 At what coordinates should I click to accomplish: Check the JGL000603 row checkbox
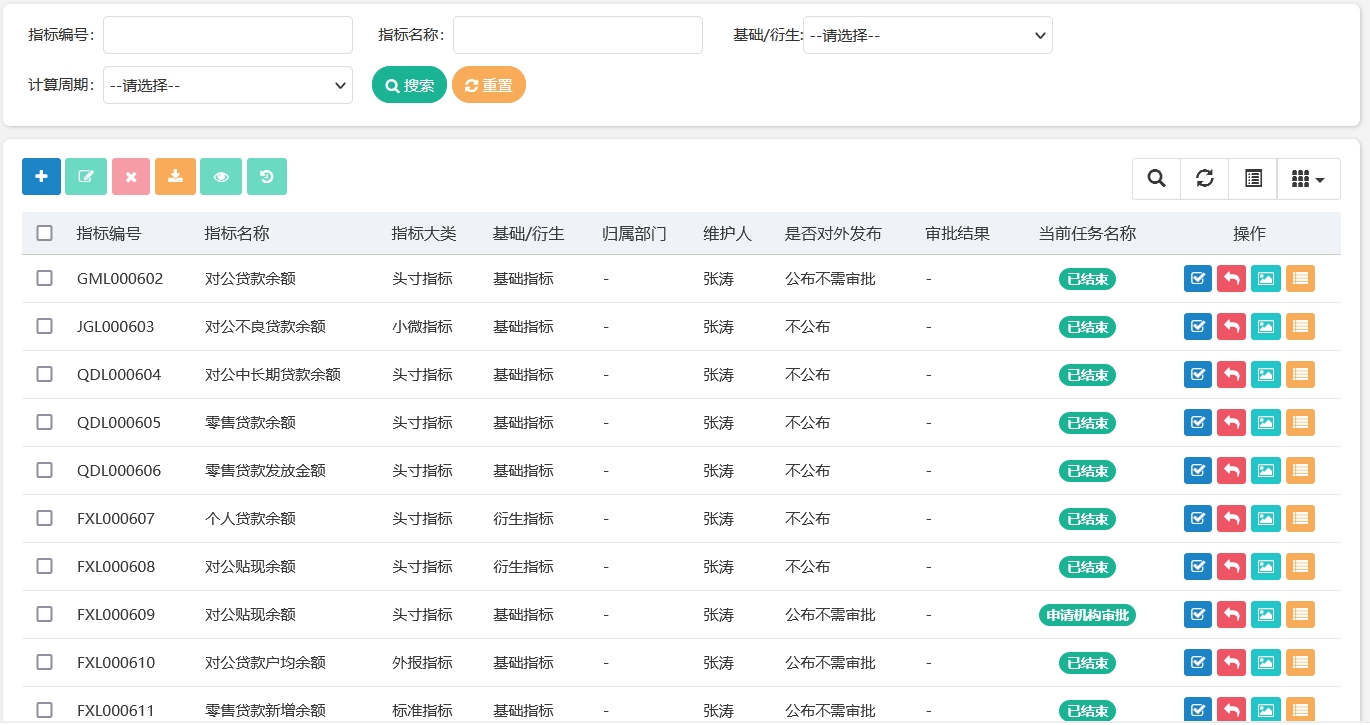click(44, 326)
